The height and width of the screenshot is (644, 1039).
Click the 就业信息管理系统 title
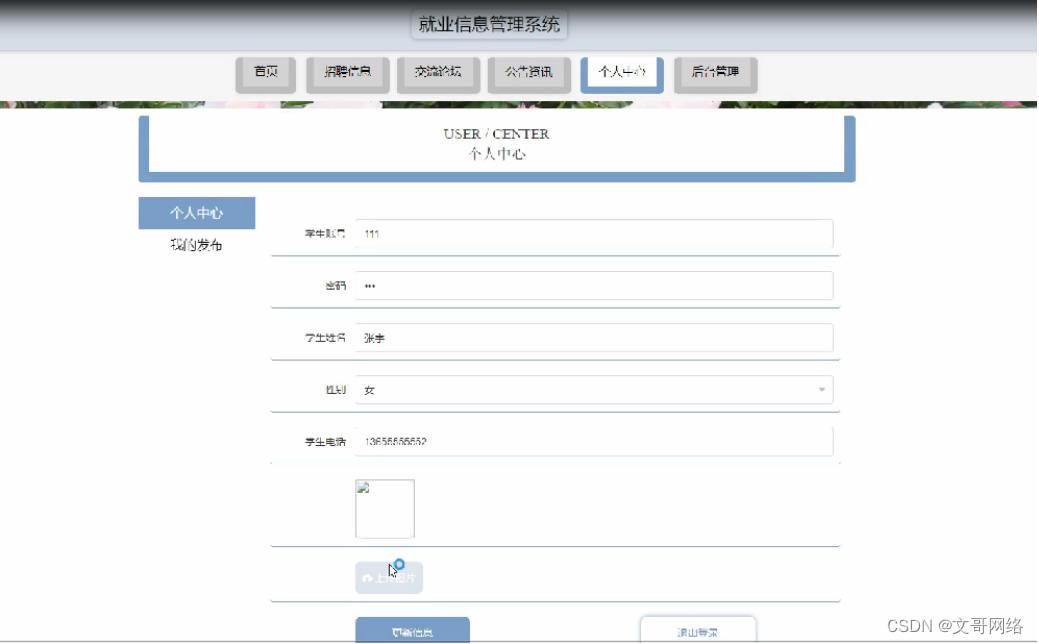[x=489, y=25]
